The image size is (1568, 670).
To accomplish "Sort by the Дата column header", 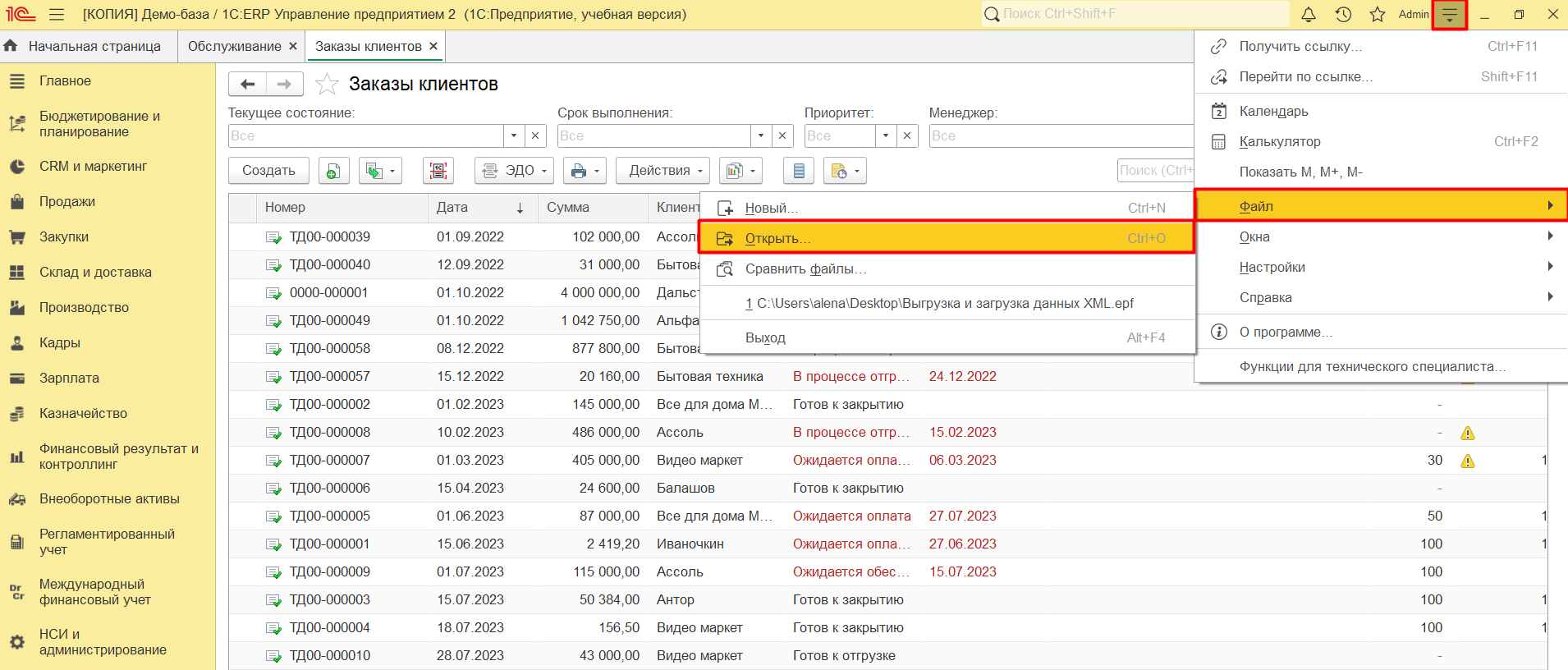I will 483,208.
